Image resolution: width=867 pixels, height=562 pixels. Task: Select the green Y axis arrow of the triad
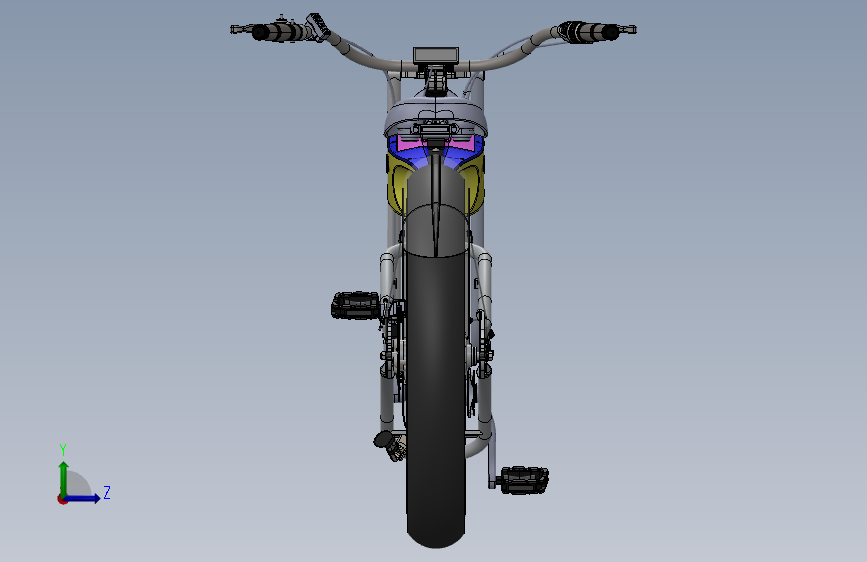(64, 479)
